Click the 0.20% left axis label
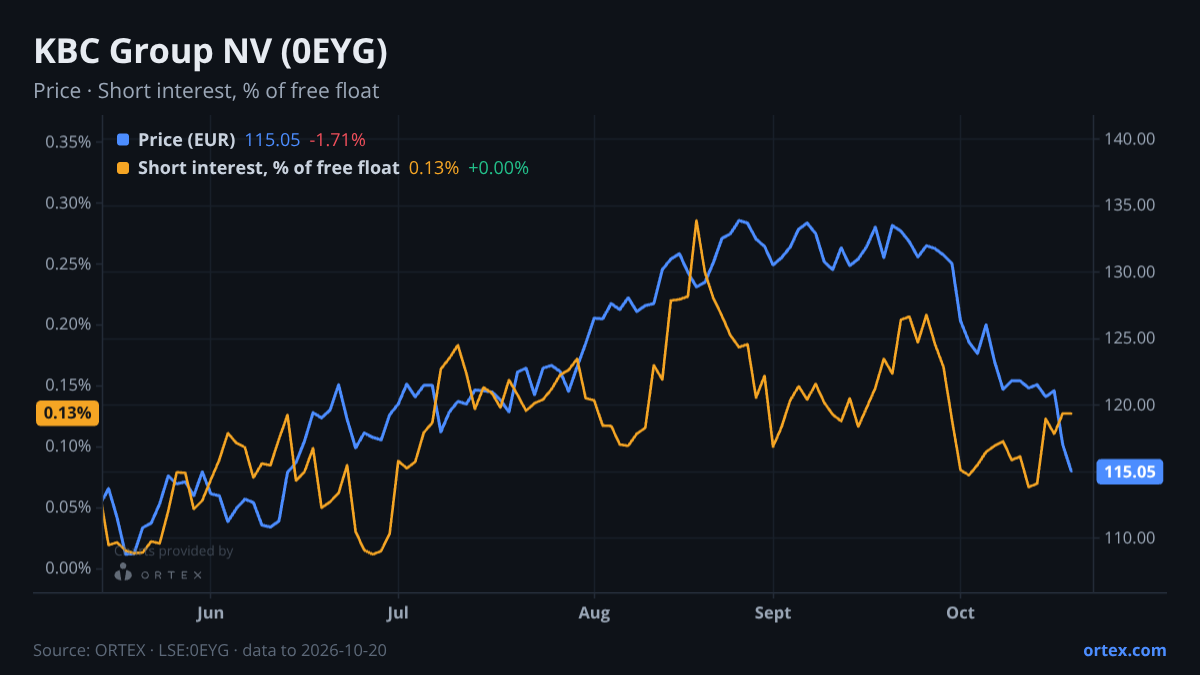1200x675 pixels. click(68, 325)
